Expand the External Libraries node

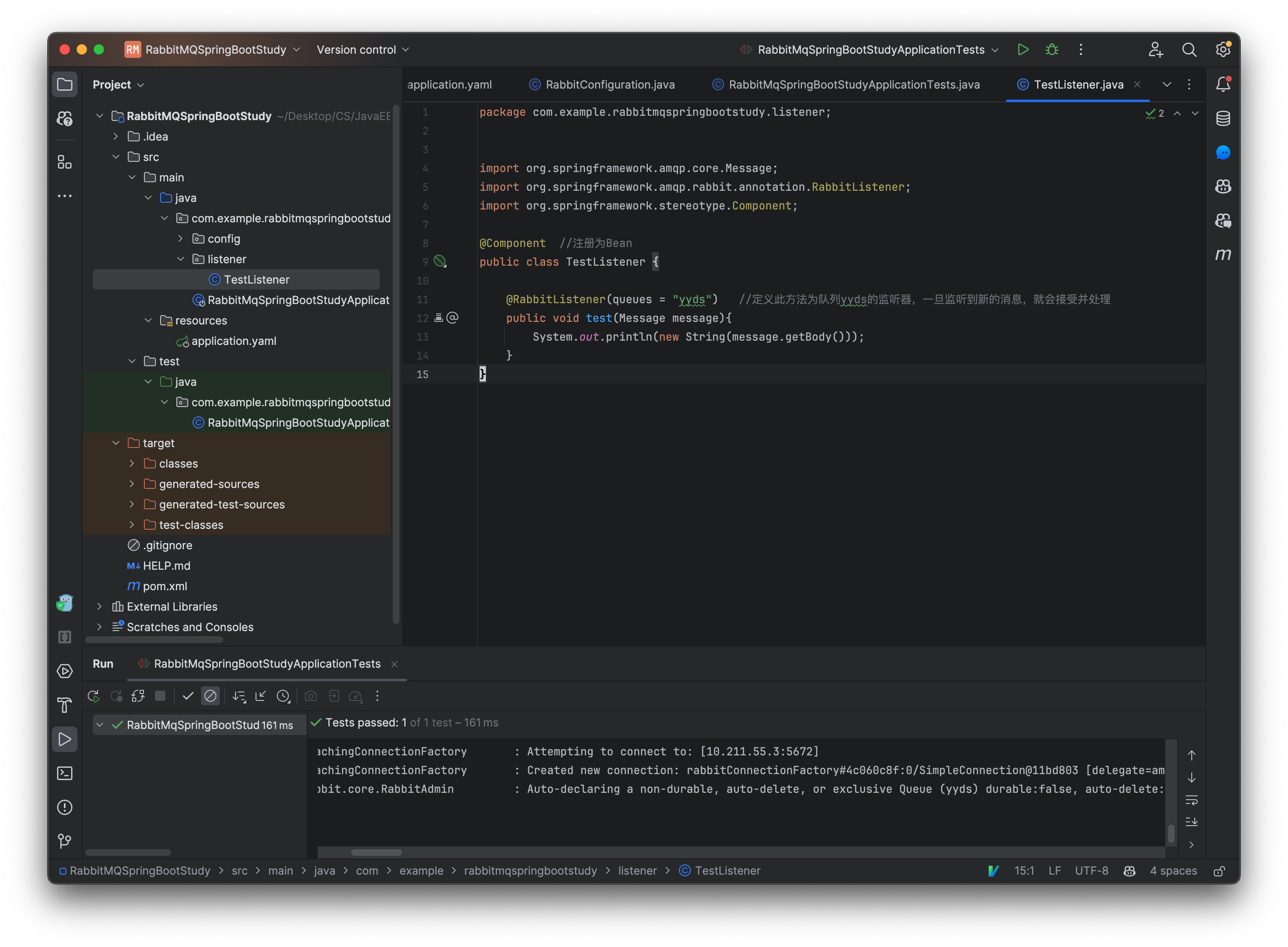click(x=99, y=606)
